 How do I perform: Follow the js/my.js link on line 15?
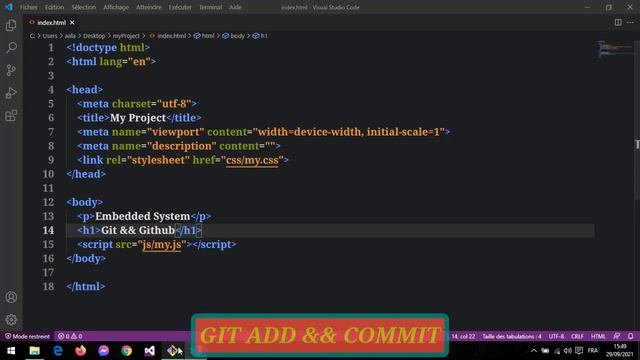tap(162, 244)
